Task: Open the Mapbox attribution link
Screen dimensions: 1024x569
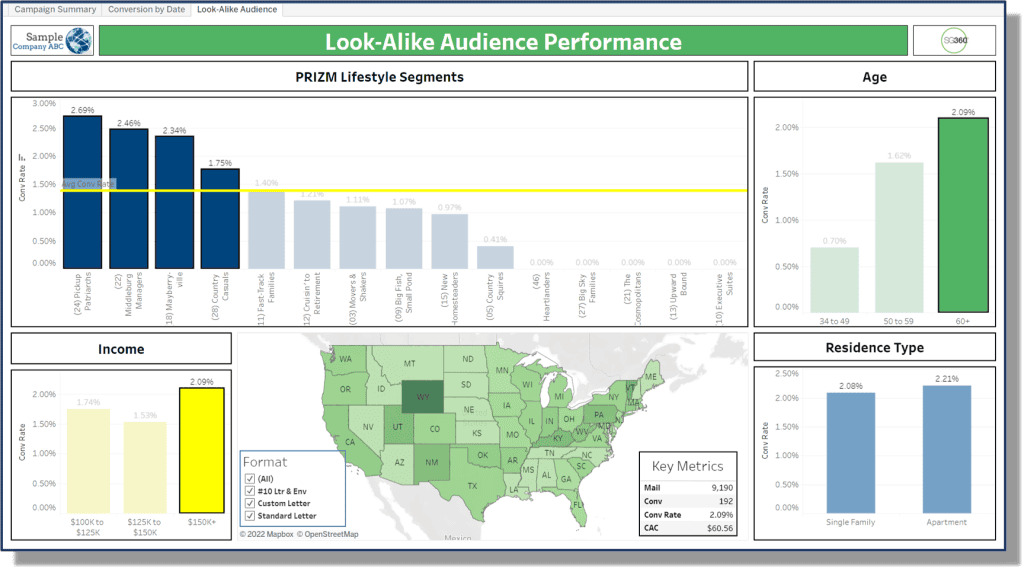Action: [266, 534]
